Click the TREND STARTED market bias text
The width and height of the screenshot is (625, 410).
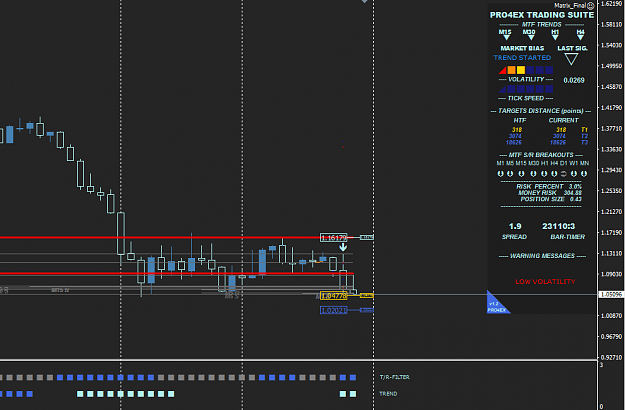(522, 58)
